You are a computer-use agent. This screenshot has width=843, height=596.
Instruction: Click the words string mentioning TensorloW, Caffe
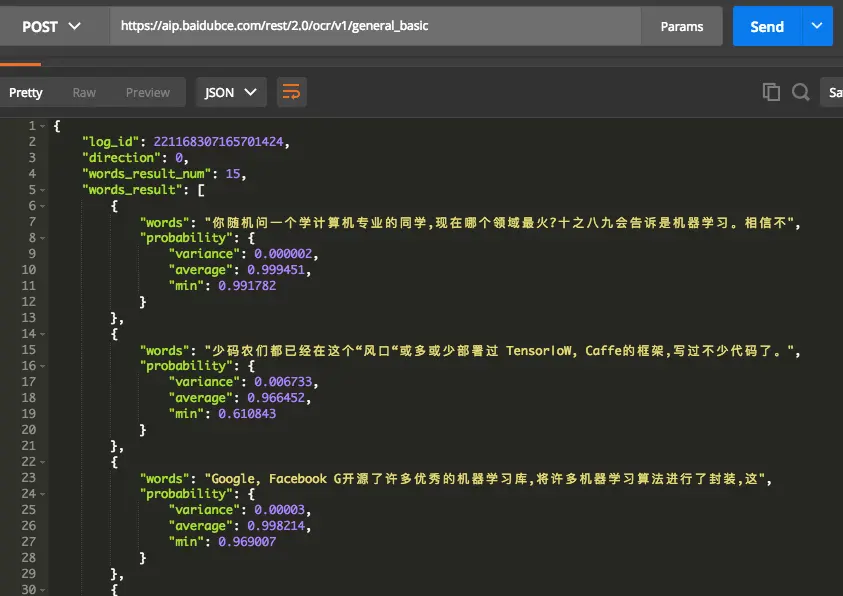pos(499,351)
